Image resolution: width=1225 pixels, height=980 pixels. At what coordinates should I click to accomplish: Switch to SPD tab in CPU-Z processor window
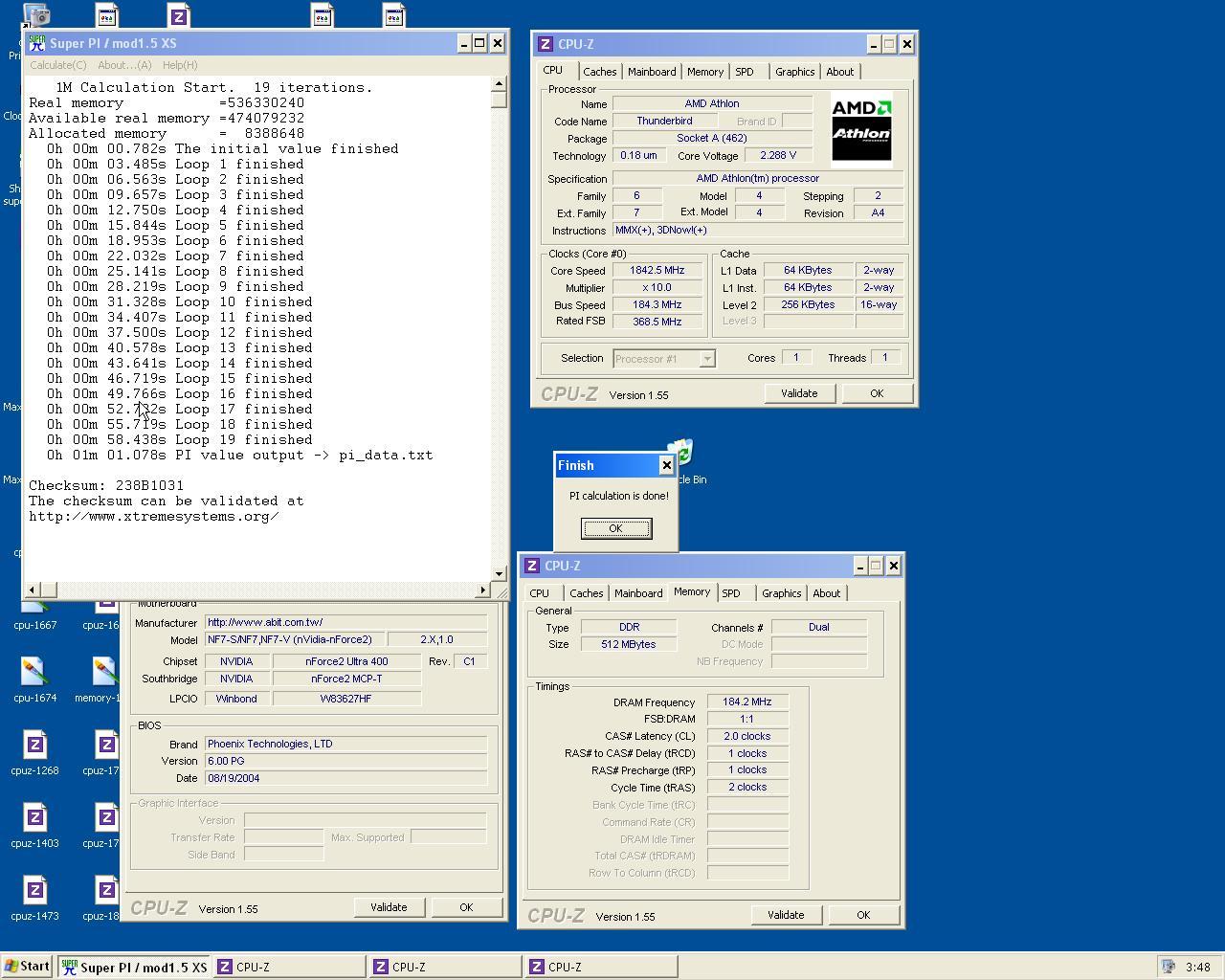(744, 72)
